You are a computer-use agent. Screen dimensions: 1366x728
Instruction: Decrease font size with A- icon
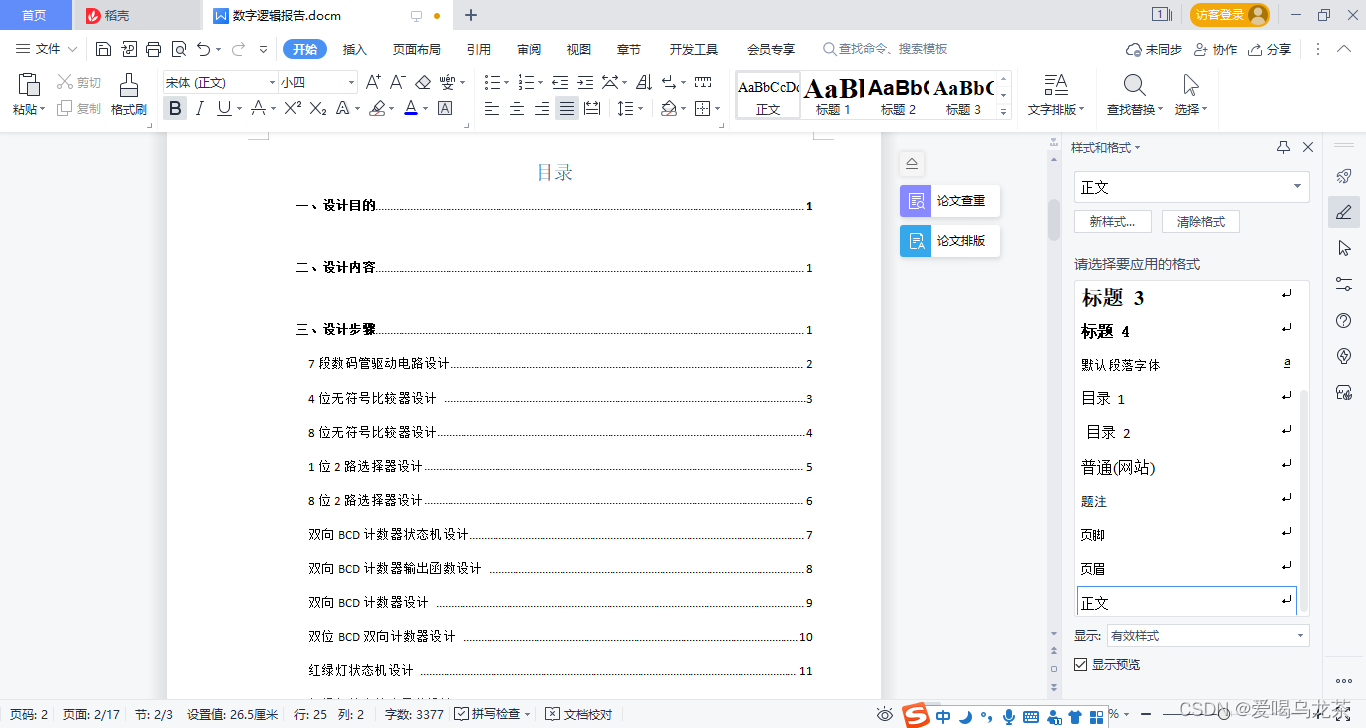click(397, 82)
